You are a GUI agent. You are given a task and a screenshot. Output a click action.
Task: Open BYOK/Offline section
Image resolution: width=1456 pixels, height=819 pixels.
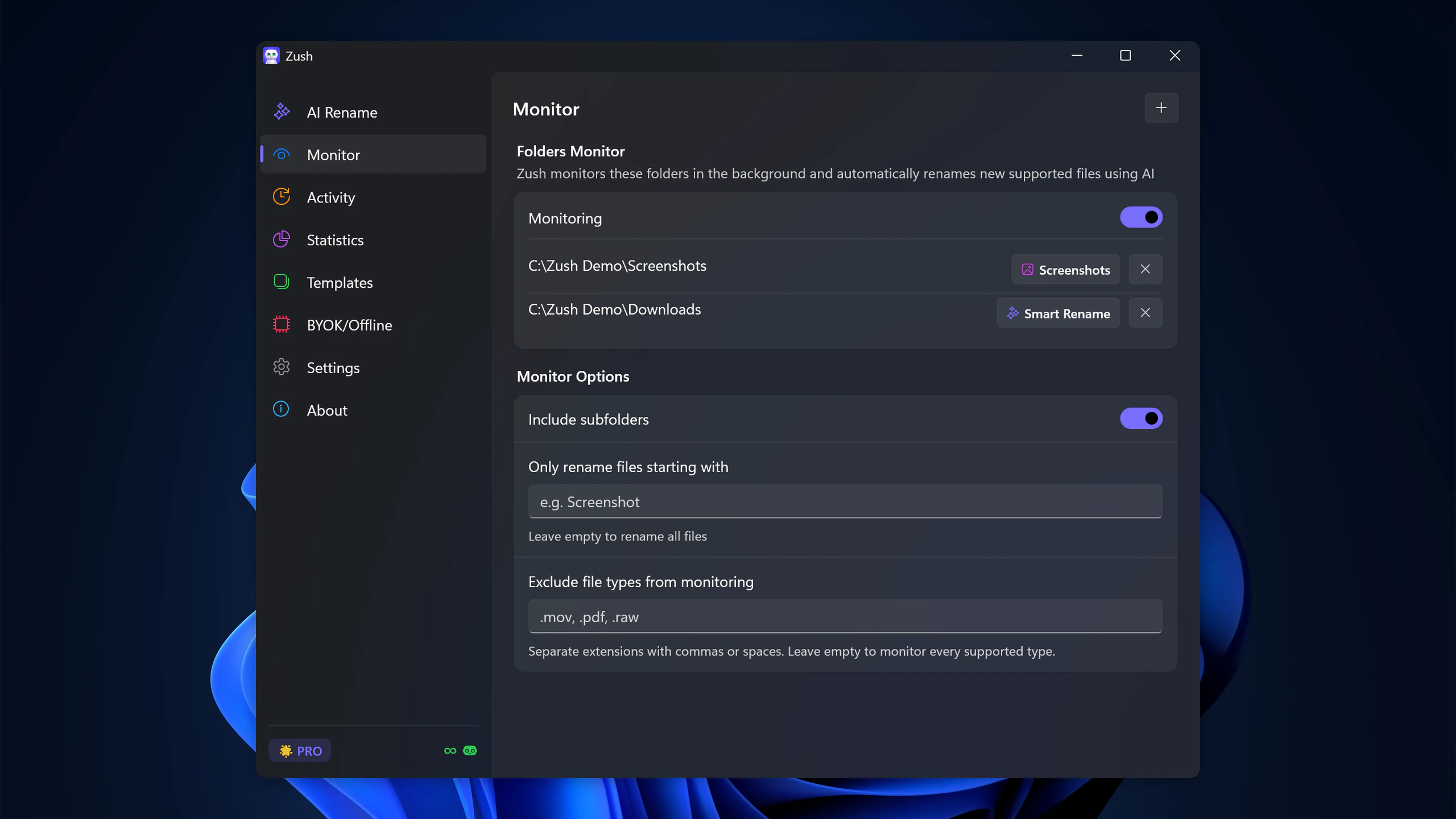click(373, 325)
